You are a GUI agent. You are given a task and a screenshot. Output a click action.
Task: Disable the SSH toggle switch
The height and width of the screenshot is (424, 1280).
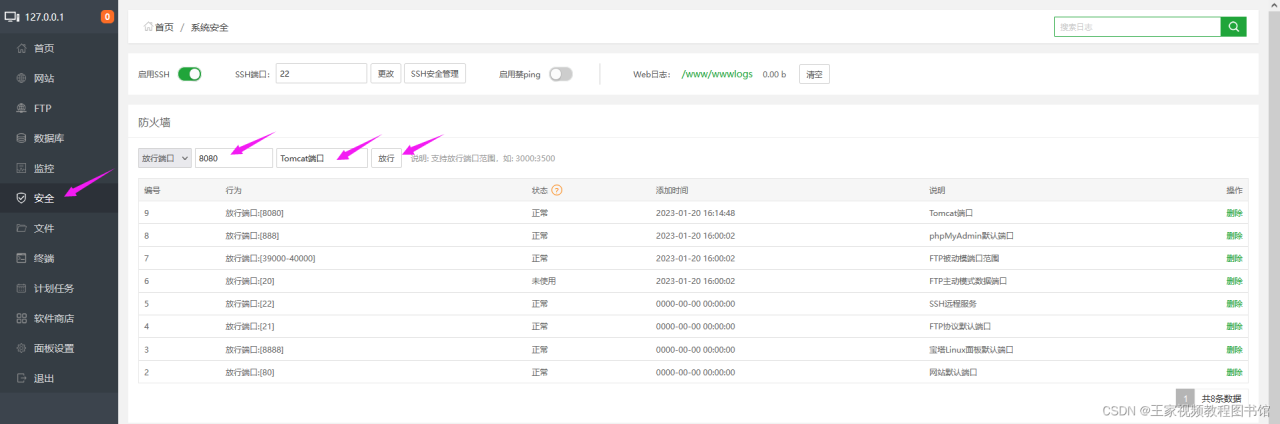(189, 74)
